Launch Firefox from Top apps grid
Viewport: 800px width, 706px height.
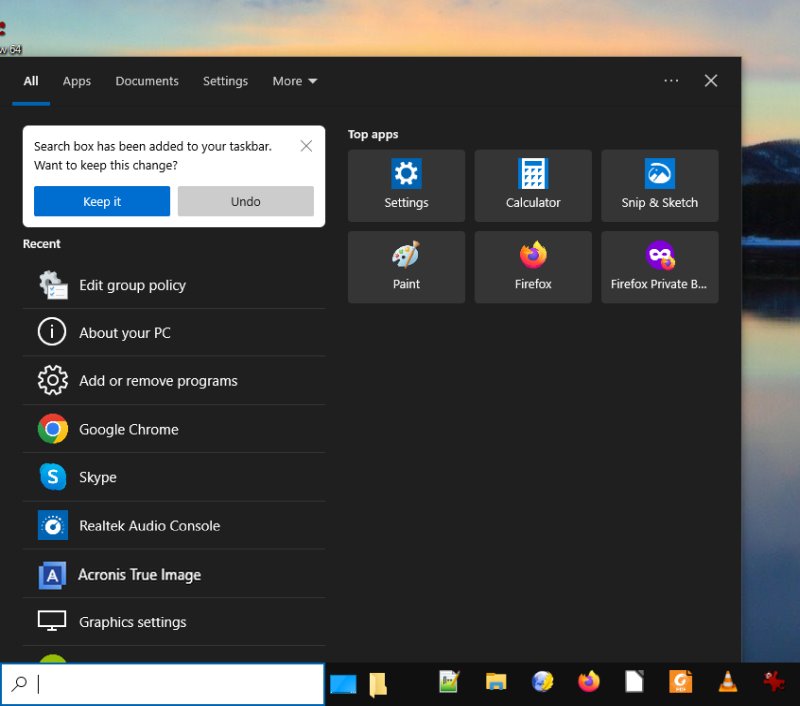point(532,266)
